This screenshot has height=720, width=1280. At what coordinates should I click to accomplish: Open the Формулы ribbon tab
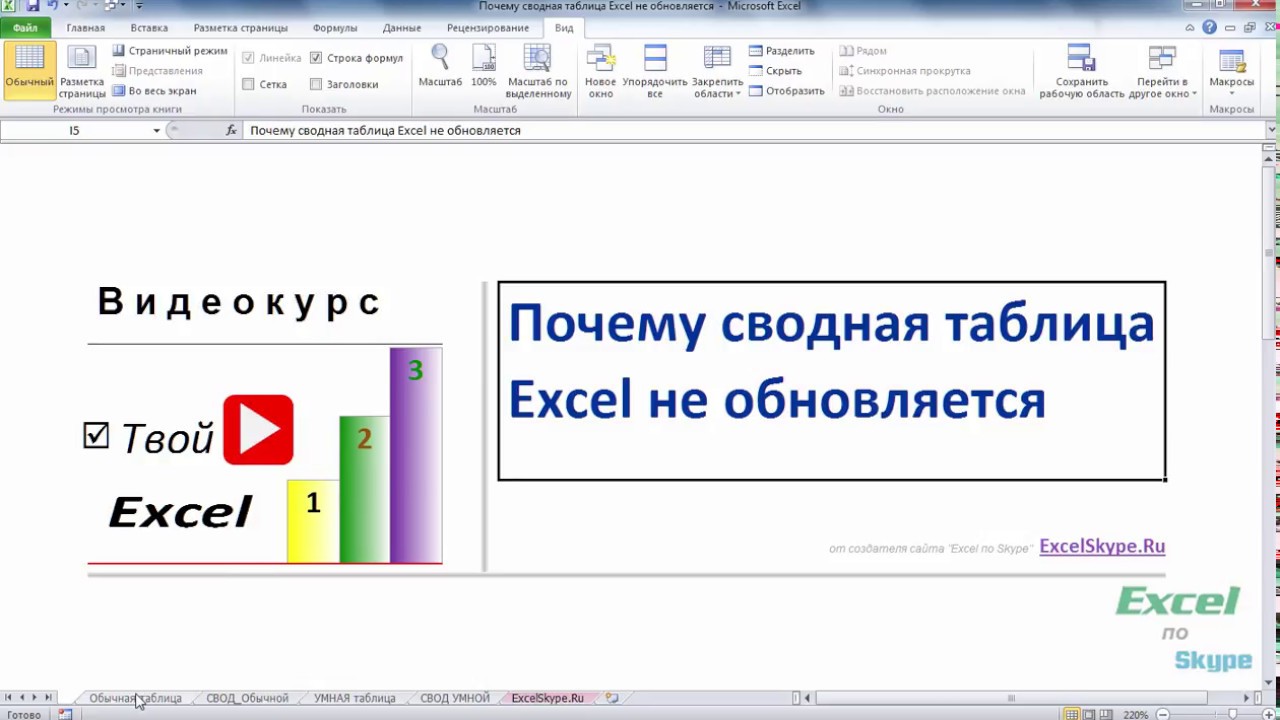[x=335, y=28]
